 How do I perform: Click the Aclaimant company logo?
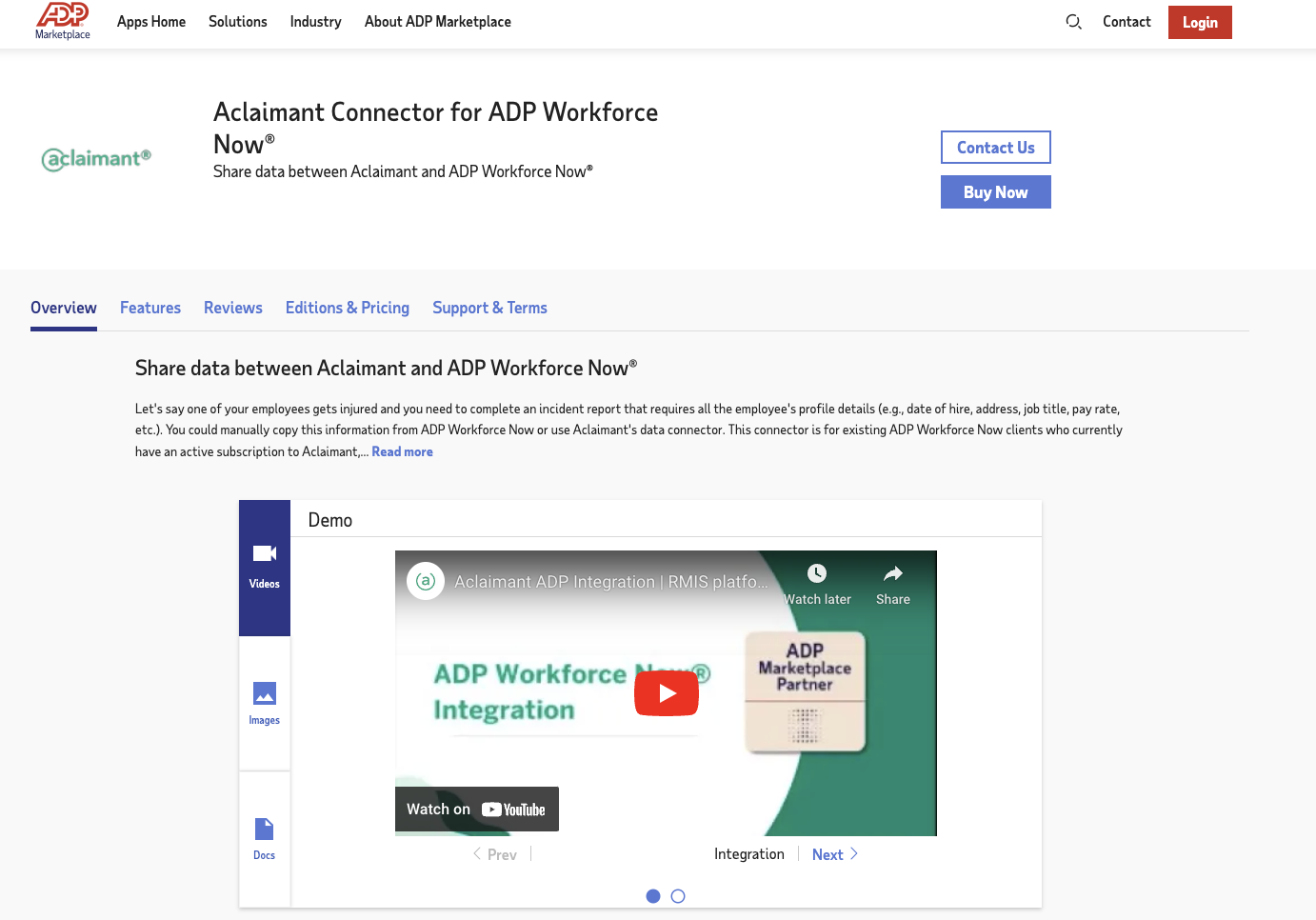(96, 158)
